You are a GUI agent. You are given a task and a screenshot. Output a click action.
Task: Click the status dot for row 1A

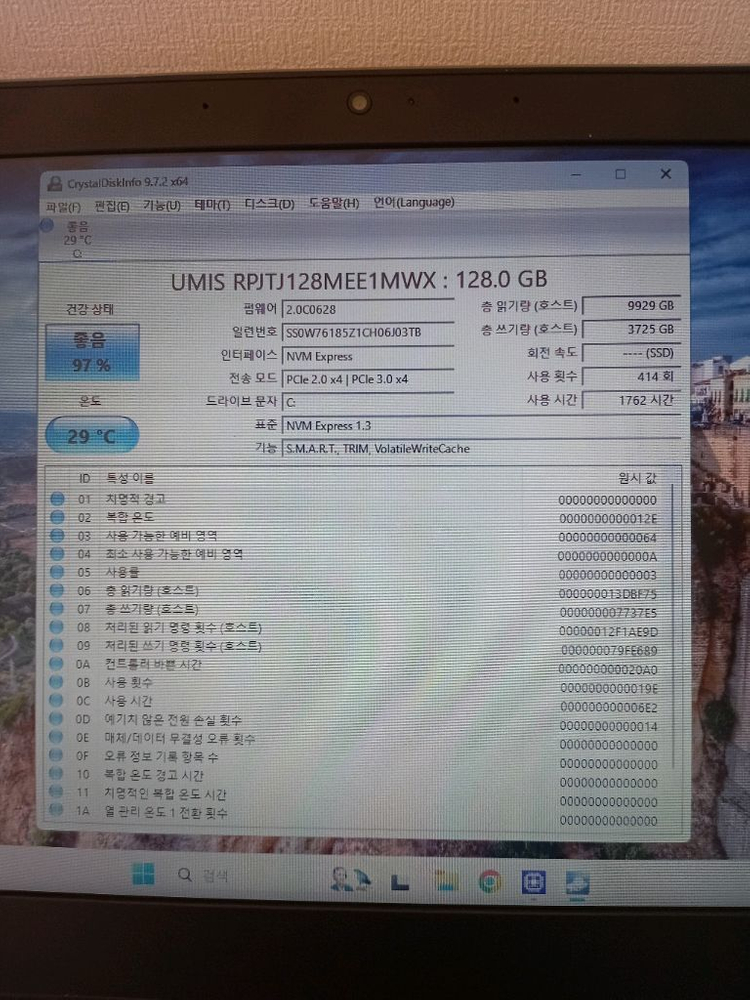(x=57, y=811)
